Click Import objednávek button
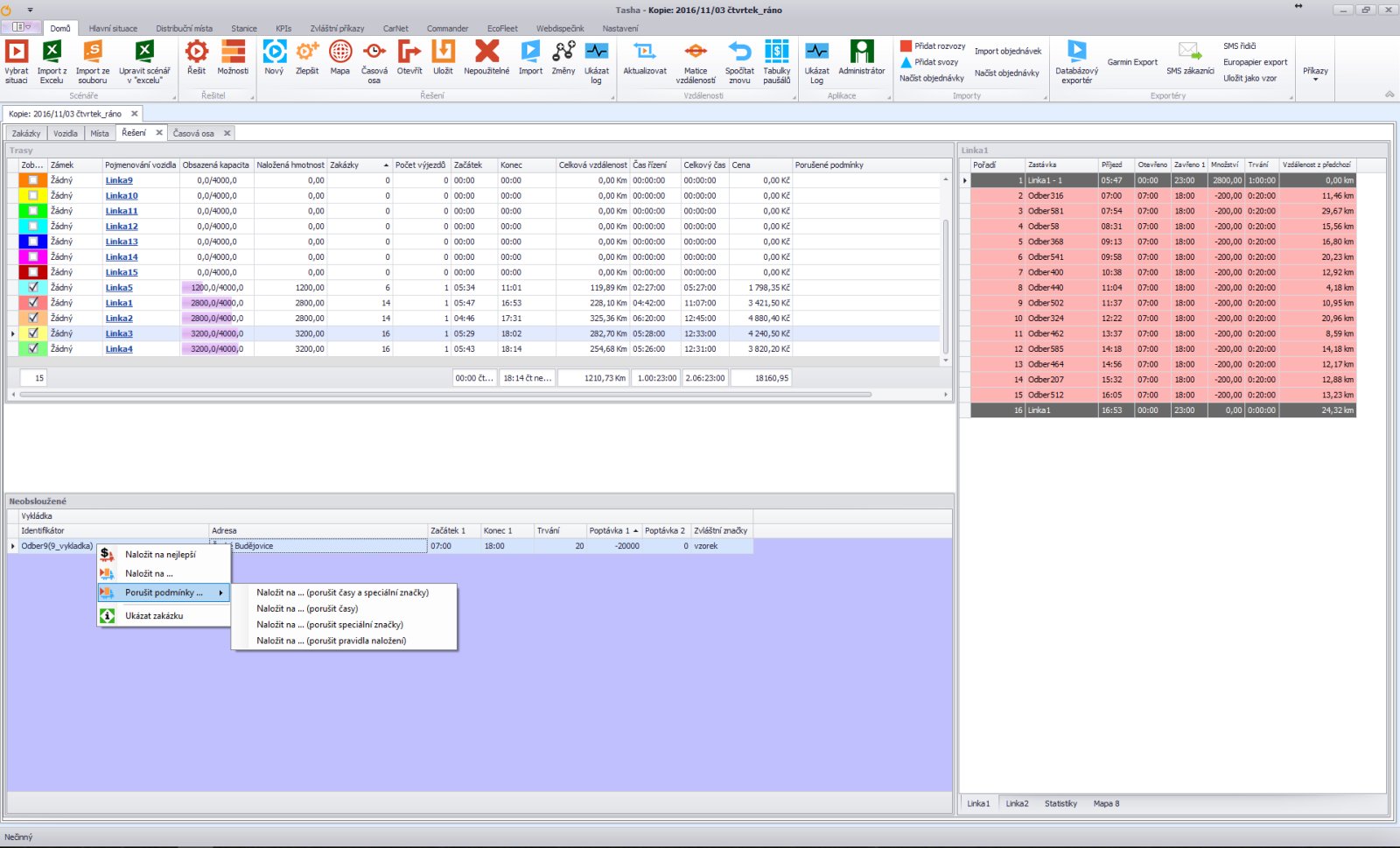 click(x=1008, y=51)
